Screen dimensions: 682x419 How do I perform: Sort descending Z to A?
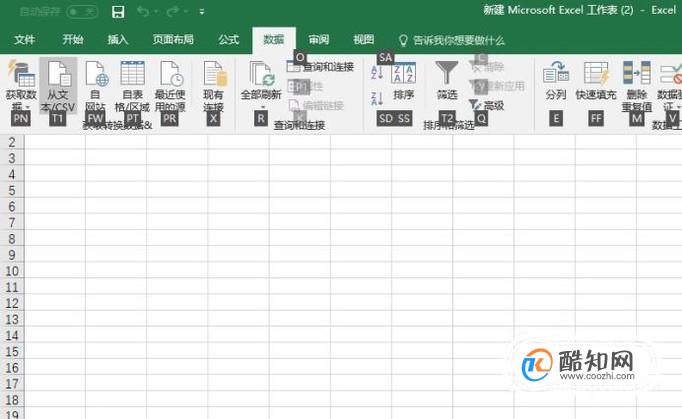pyautogui.click(x=377, y=98)
